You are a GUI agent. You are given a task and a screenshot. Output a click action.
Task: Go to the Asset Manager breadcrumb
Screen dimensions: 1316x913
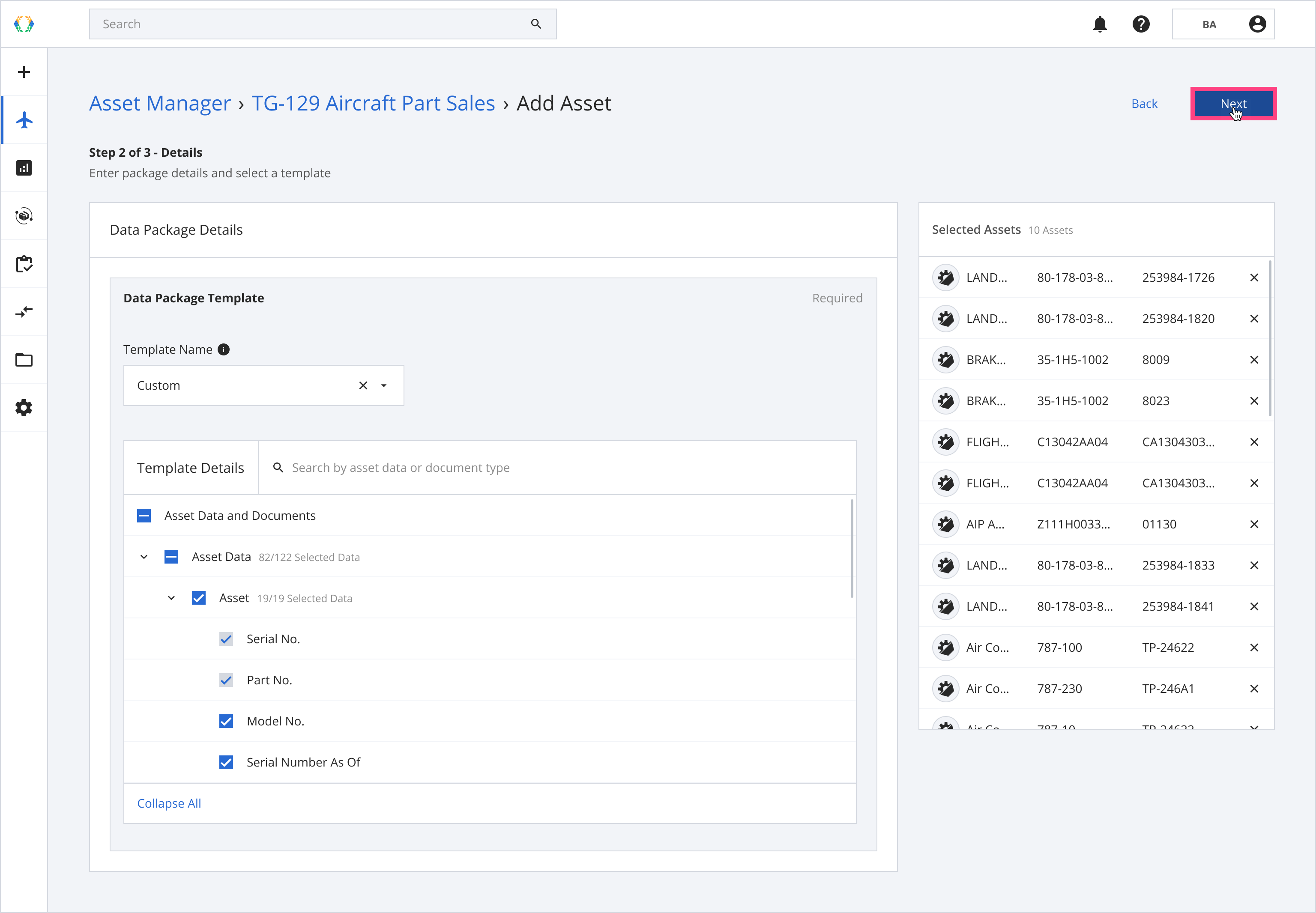[160, 104]
